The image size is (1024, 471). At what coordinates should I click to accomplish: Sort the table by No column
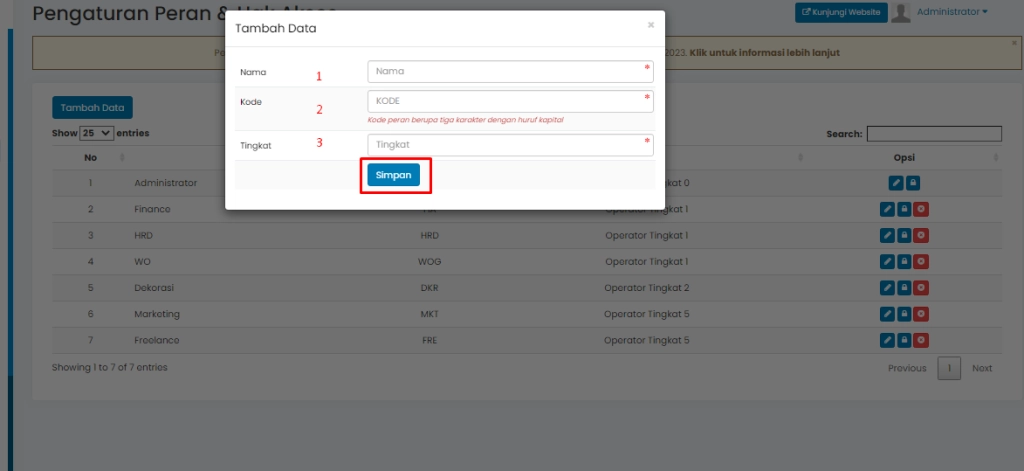[x=91, y=157]
